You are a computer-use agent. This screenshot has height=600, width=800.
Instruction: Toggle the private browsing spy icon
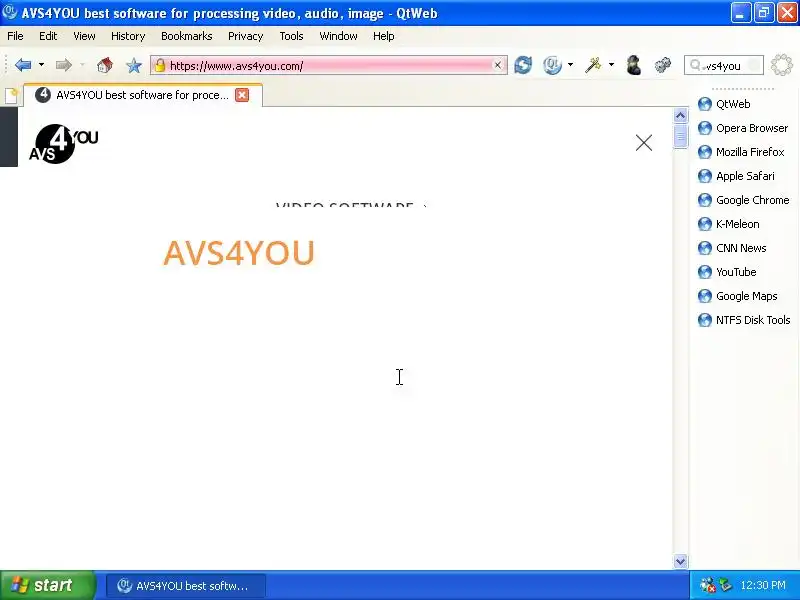(634, 65)
